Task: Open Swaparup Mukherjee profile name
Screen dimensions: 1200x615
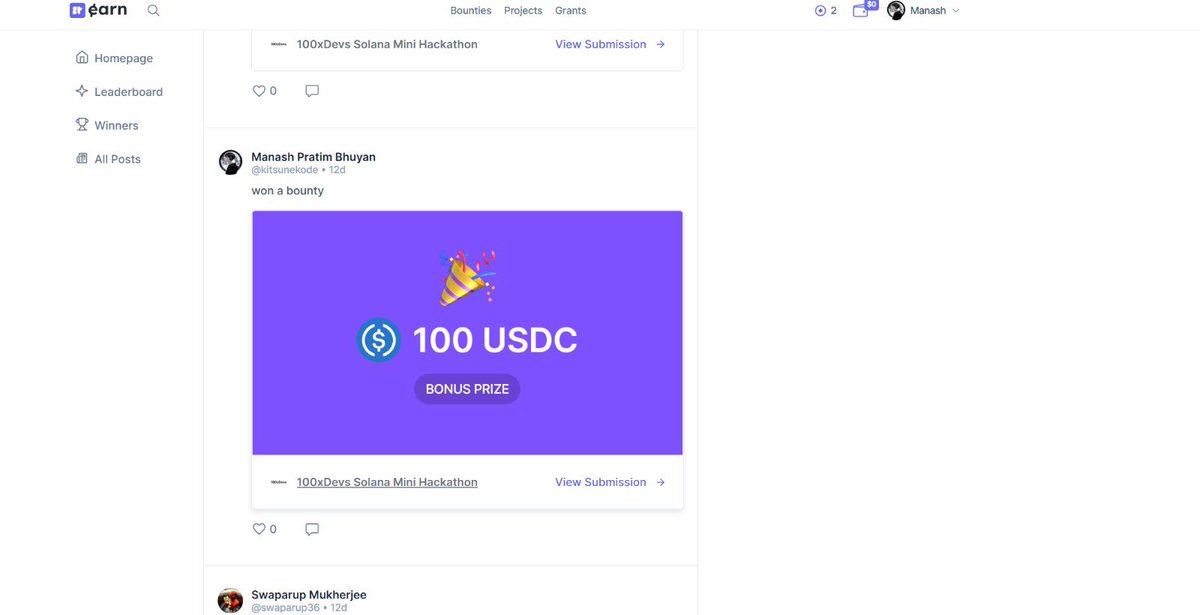Action: (309, 595)
